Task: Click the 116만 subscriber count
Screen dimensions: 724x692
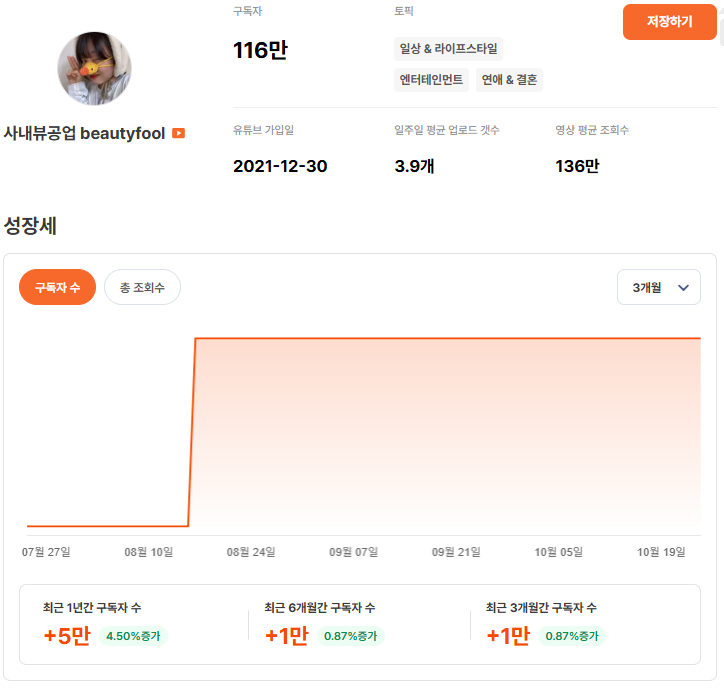Action: (260, 49)
